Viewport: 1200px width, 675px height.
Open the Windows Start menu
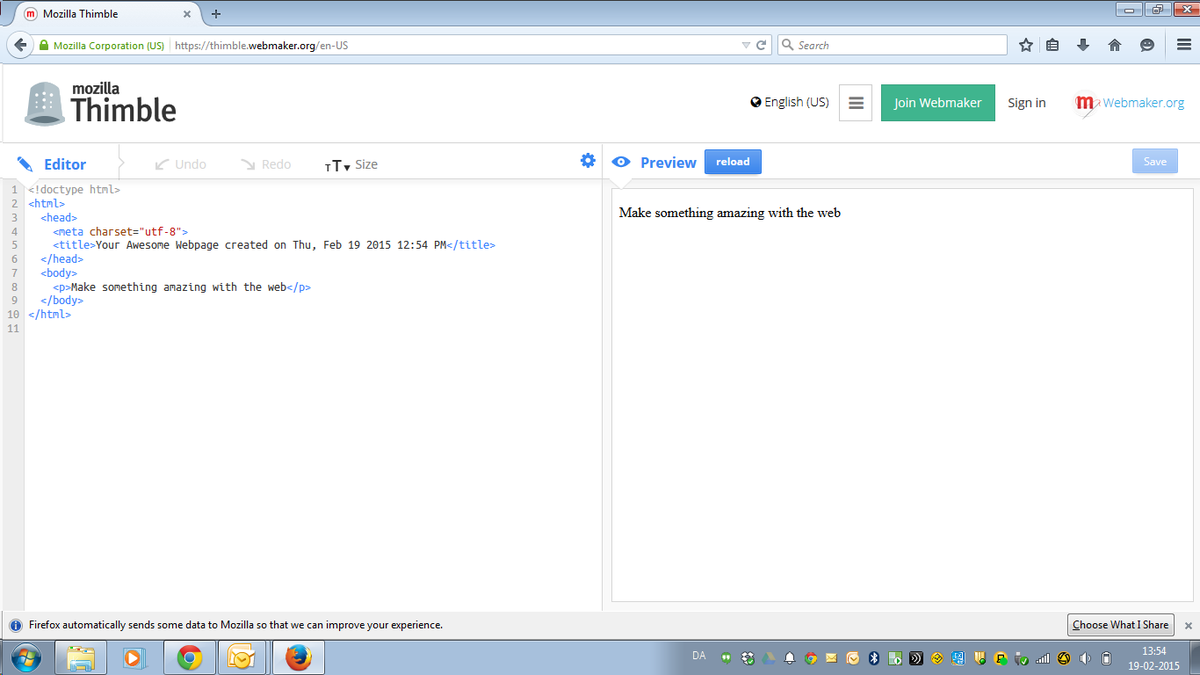(25, 657)
